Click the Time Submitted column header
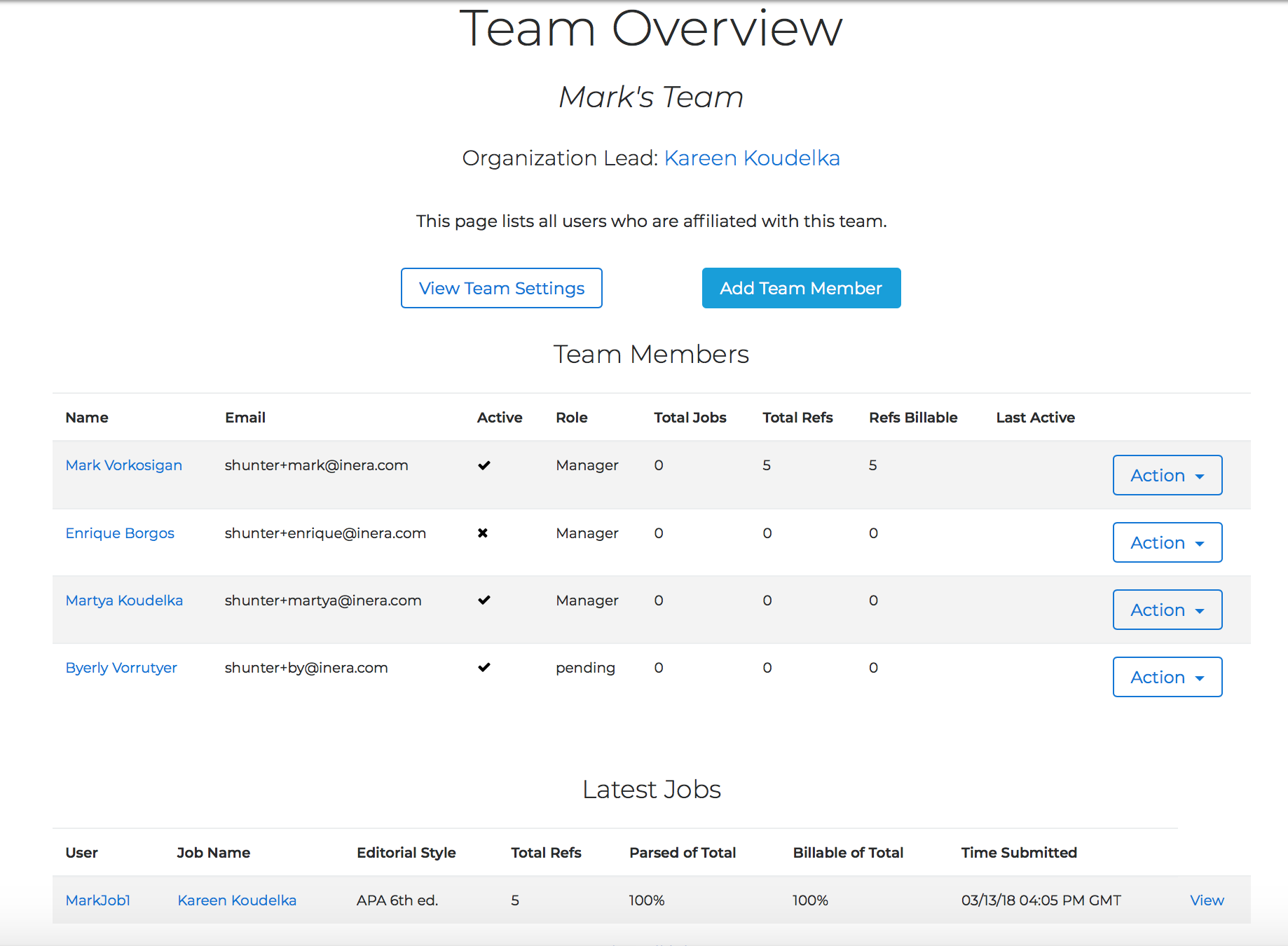 1019,853
